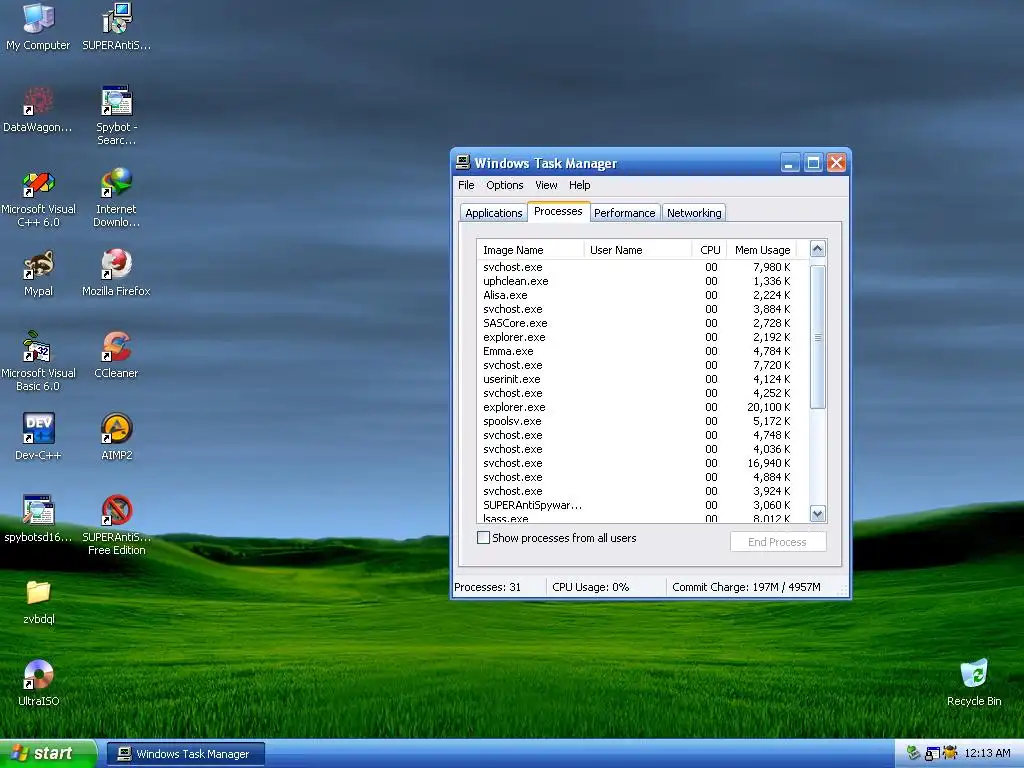Viewport: 1024px width, 768px height.
Task: Select the Recycle Bin icon
Action: click(x=974, y=682)
